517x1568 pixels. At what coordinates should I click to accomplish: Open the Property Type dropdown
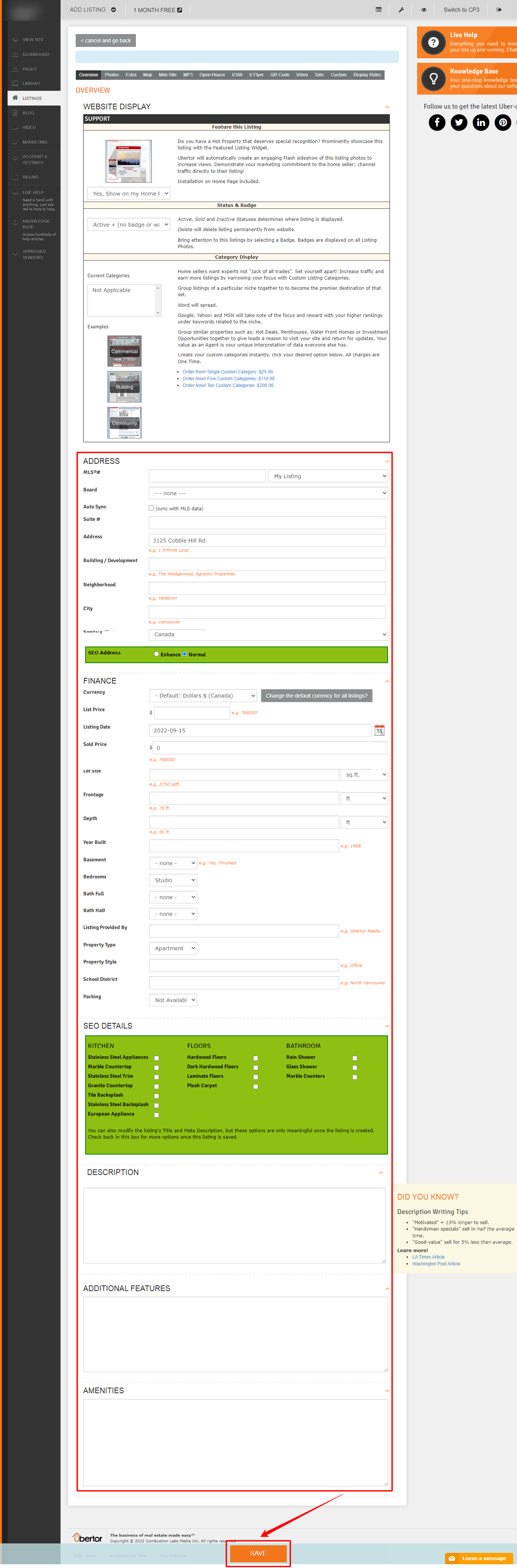pyautogui.click(x=173, y=948)
